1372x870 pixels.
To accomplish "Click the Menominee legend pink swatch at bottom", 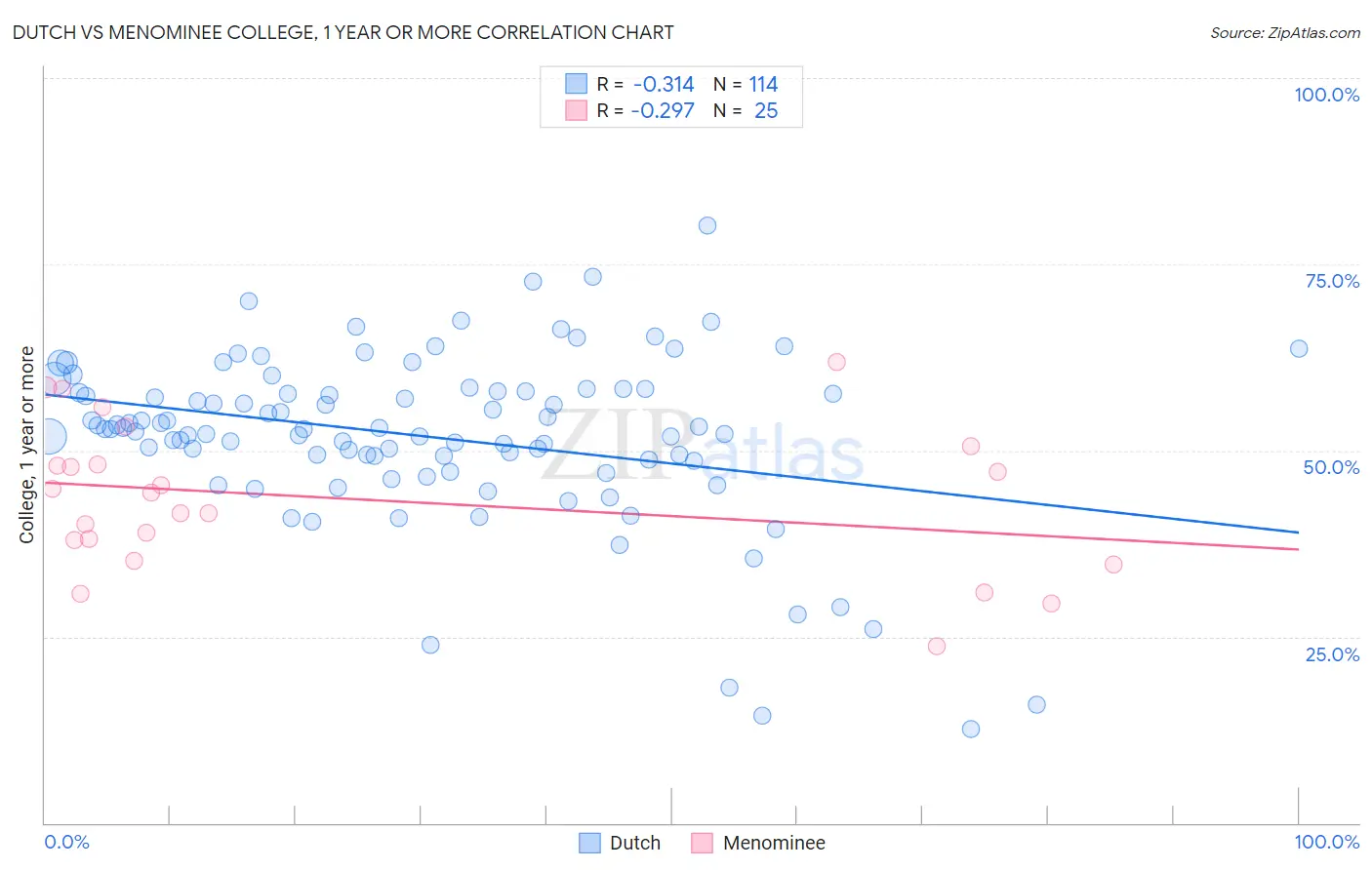I will click(x=702, y=843).
